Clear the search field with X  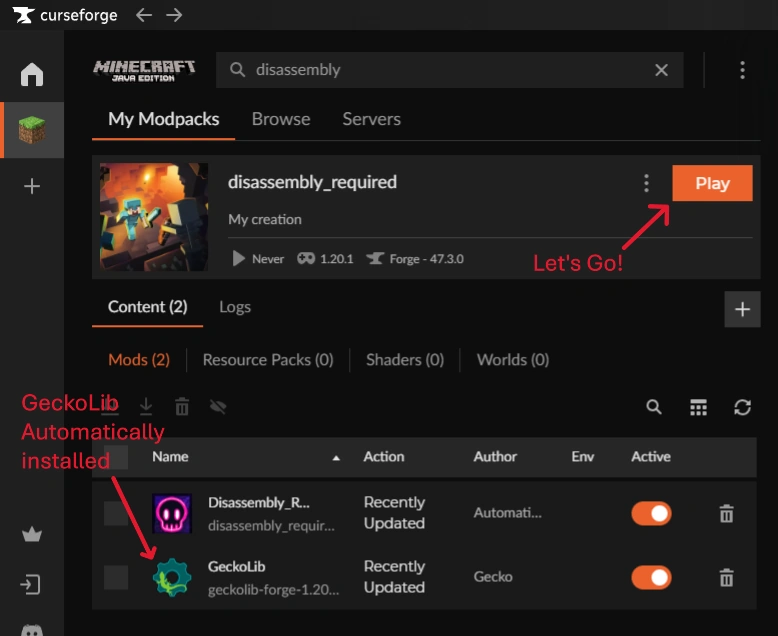(661, 70)
